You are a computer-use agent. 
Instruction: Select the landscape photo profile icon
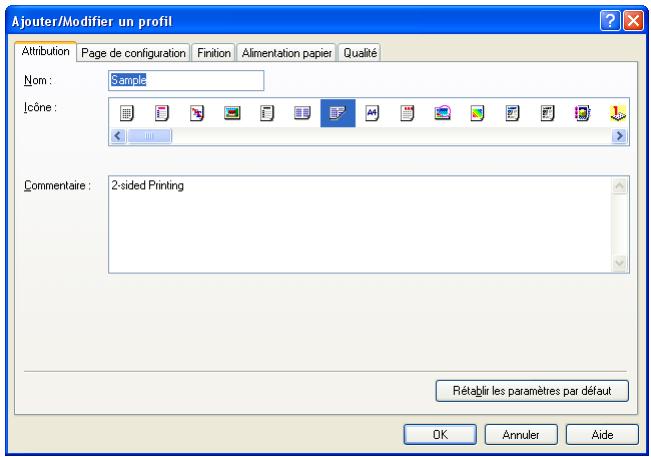pyautogui.click(x=232, y=113)
